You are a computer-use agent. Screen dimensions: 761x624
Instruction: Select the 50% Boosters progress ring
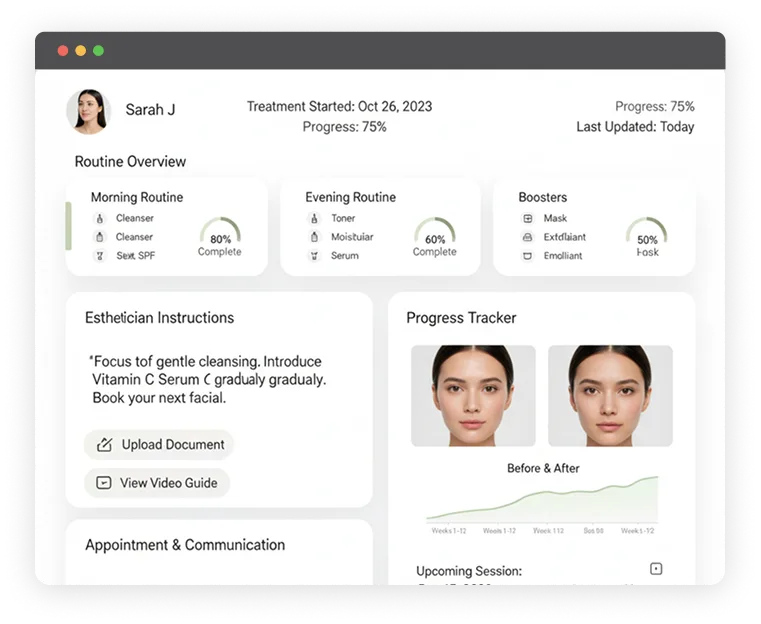coord(647,237)
